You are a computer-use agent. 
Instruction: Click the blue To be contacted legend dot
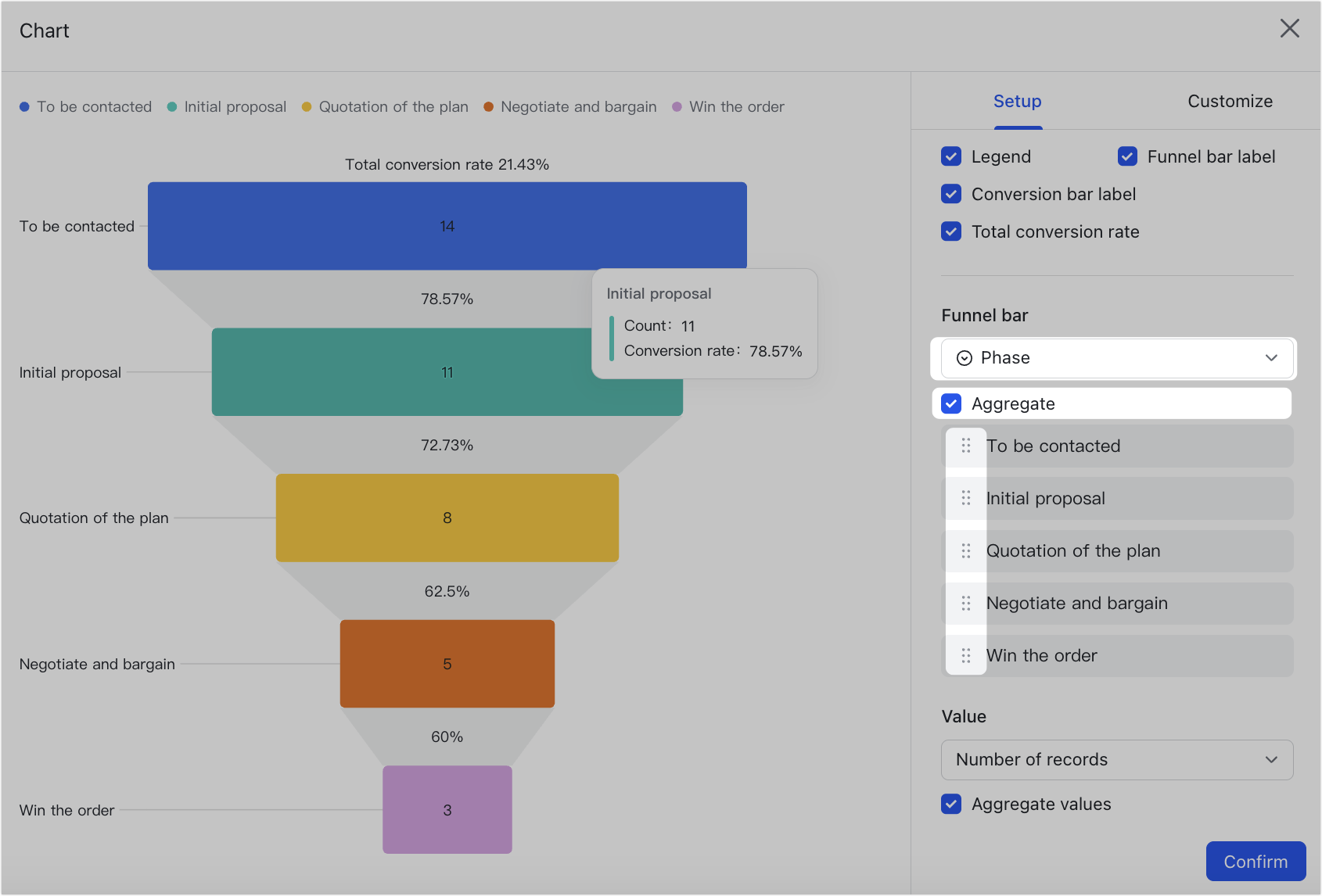point(25,107)
